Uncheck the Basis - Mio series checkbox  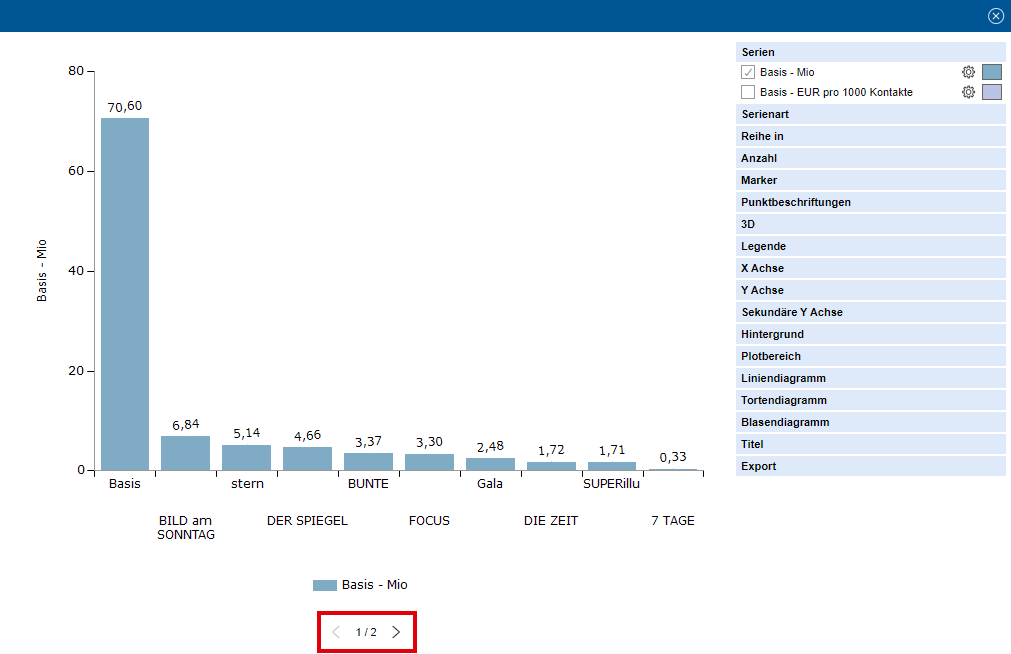(x=748, y=72)
